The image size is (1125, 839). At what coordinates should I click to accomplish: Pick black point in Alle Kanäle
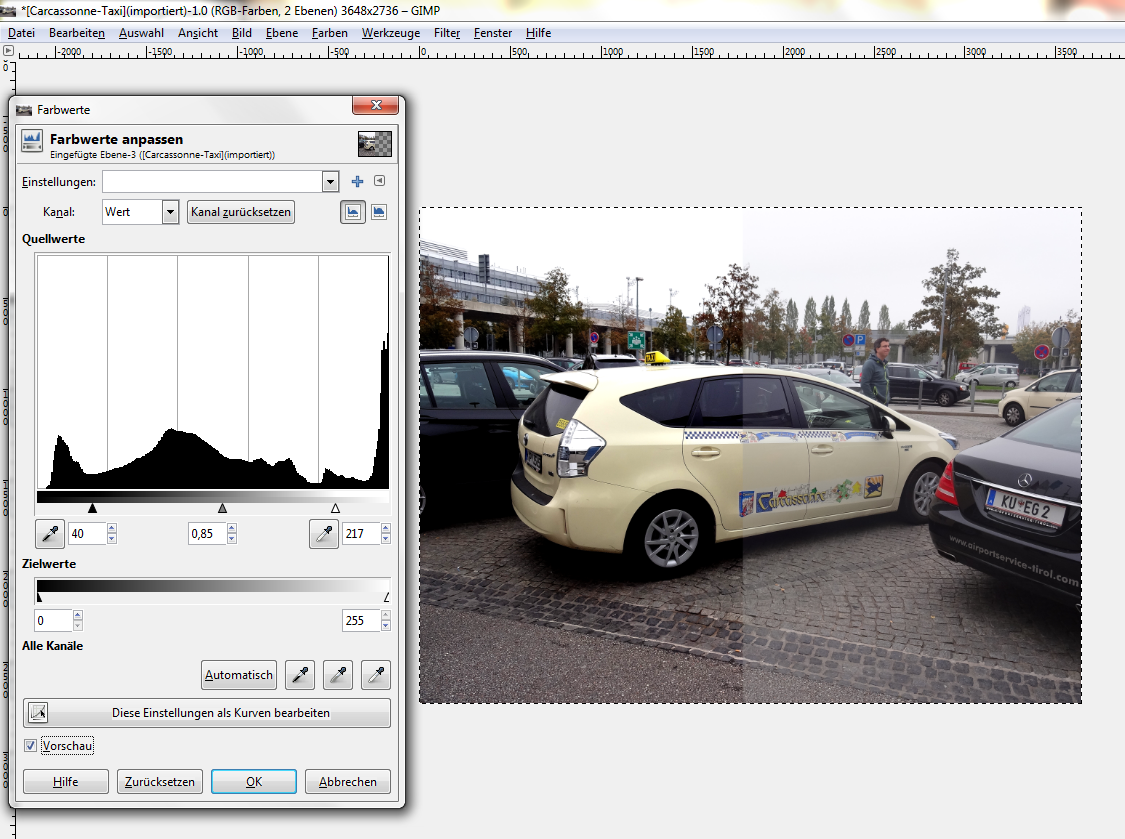tap(300, 675)
